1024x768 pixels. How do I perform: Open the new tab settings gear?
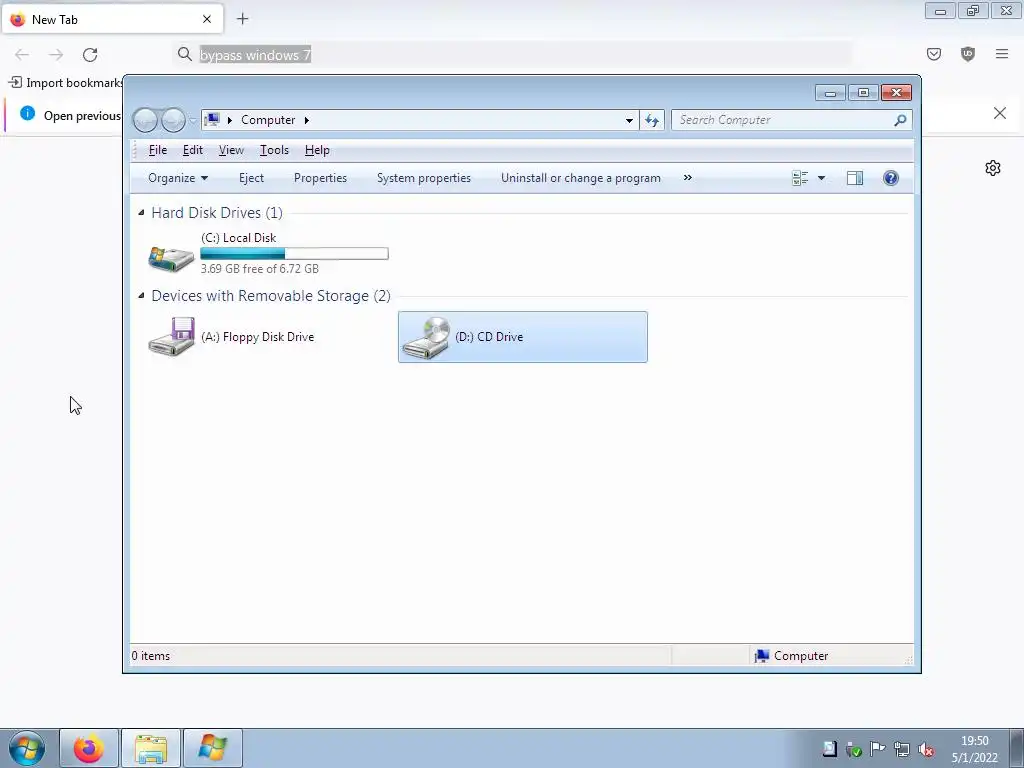(x=993, y=168)
